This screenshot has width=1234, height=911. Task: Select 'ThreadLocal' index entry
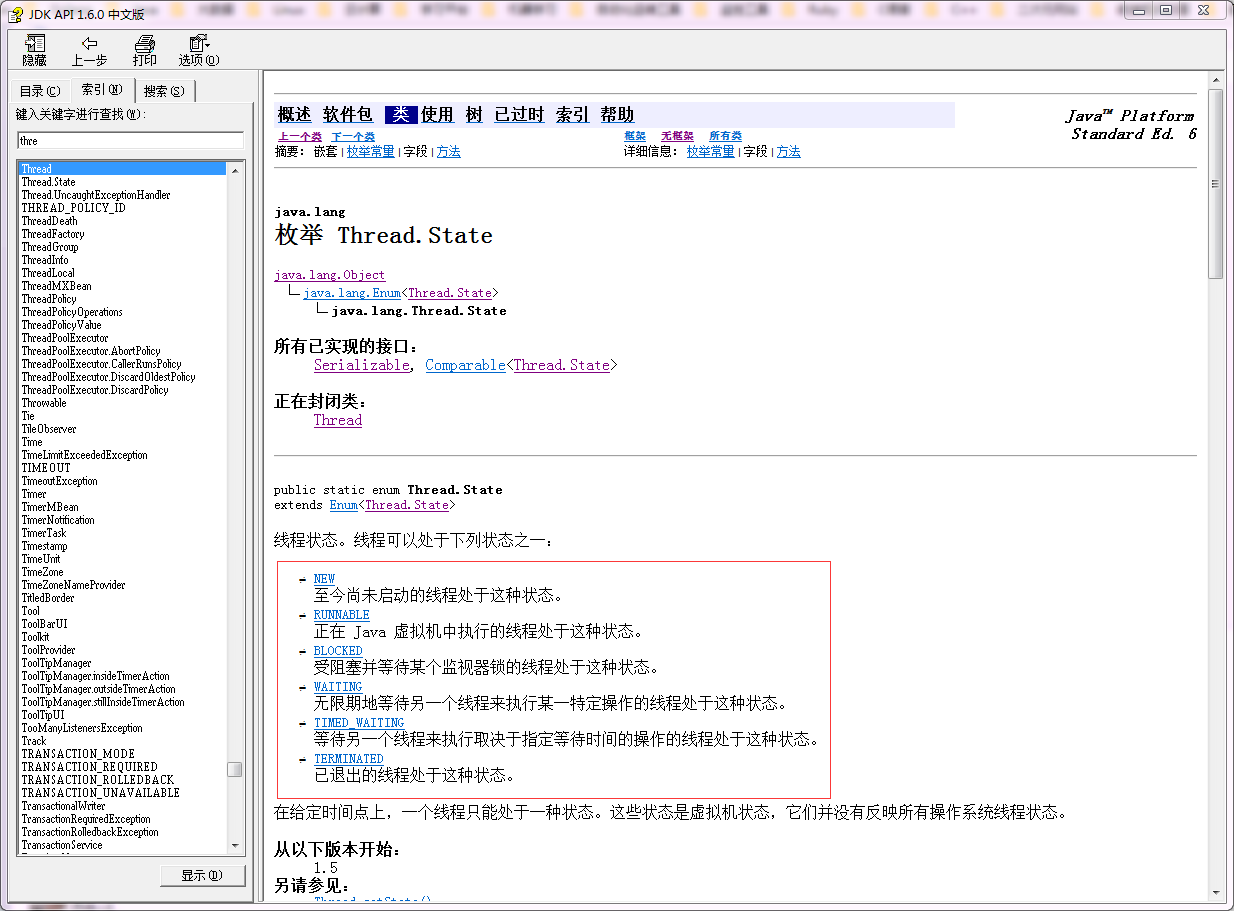tap(48, 273)
